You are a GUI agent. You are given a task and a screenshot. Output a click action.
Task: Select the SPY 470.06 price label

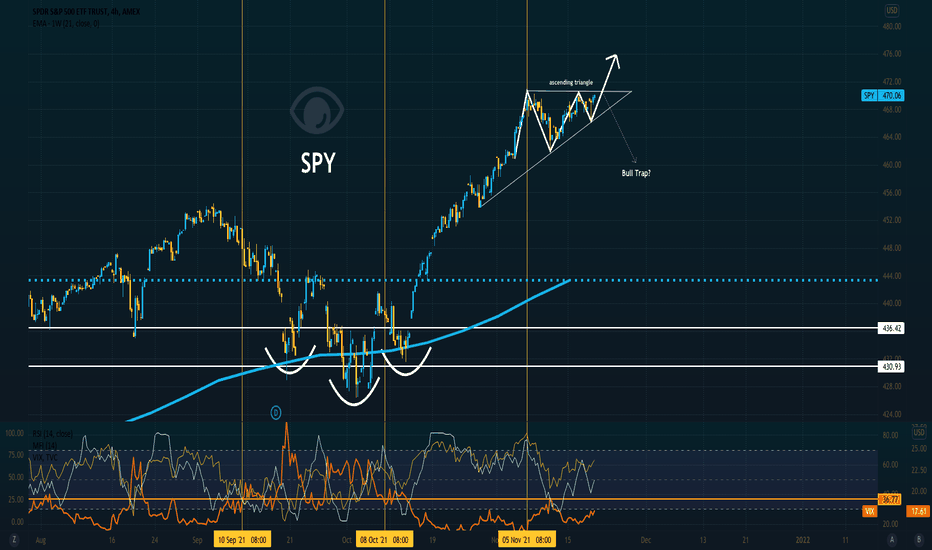(x=882, y=96)
